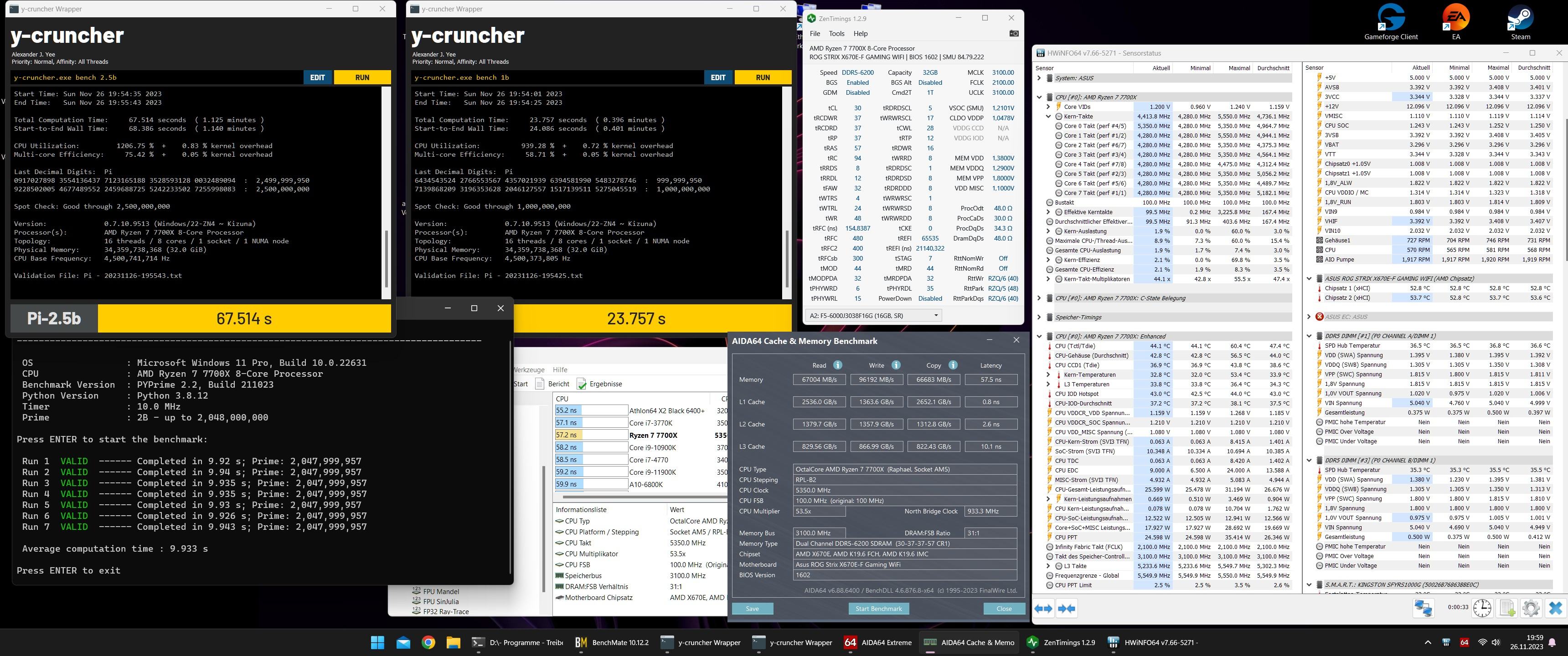The width and height of the screenshot is (1568, 656).
Task: Click EDIT in bench 1b y-cruncher window
Action: [718, 77]
